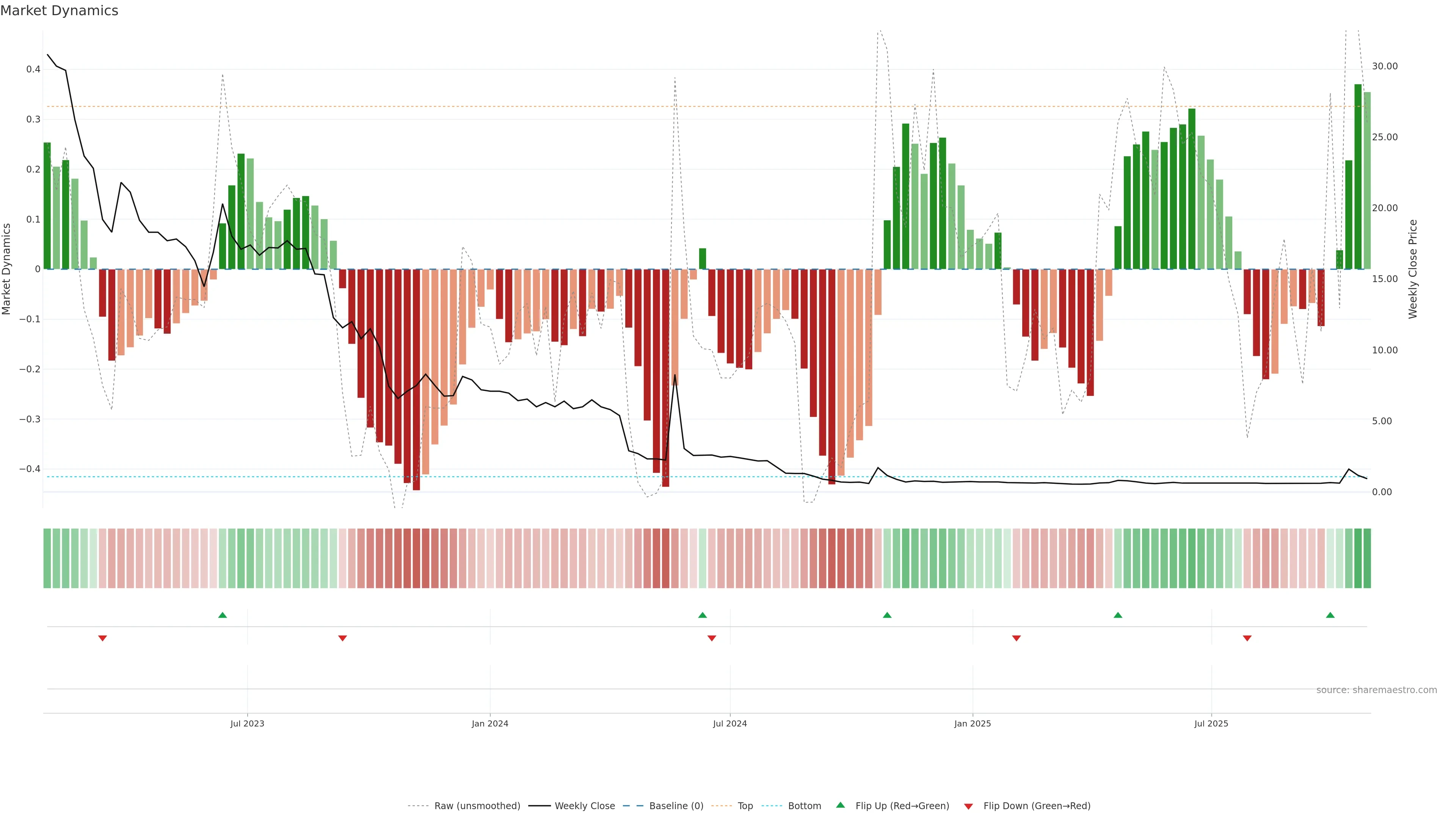Click the first red Flip Down triangle on timeline
This screenshot has width=1456, height=819.
[102, 638]
